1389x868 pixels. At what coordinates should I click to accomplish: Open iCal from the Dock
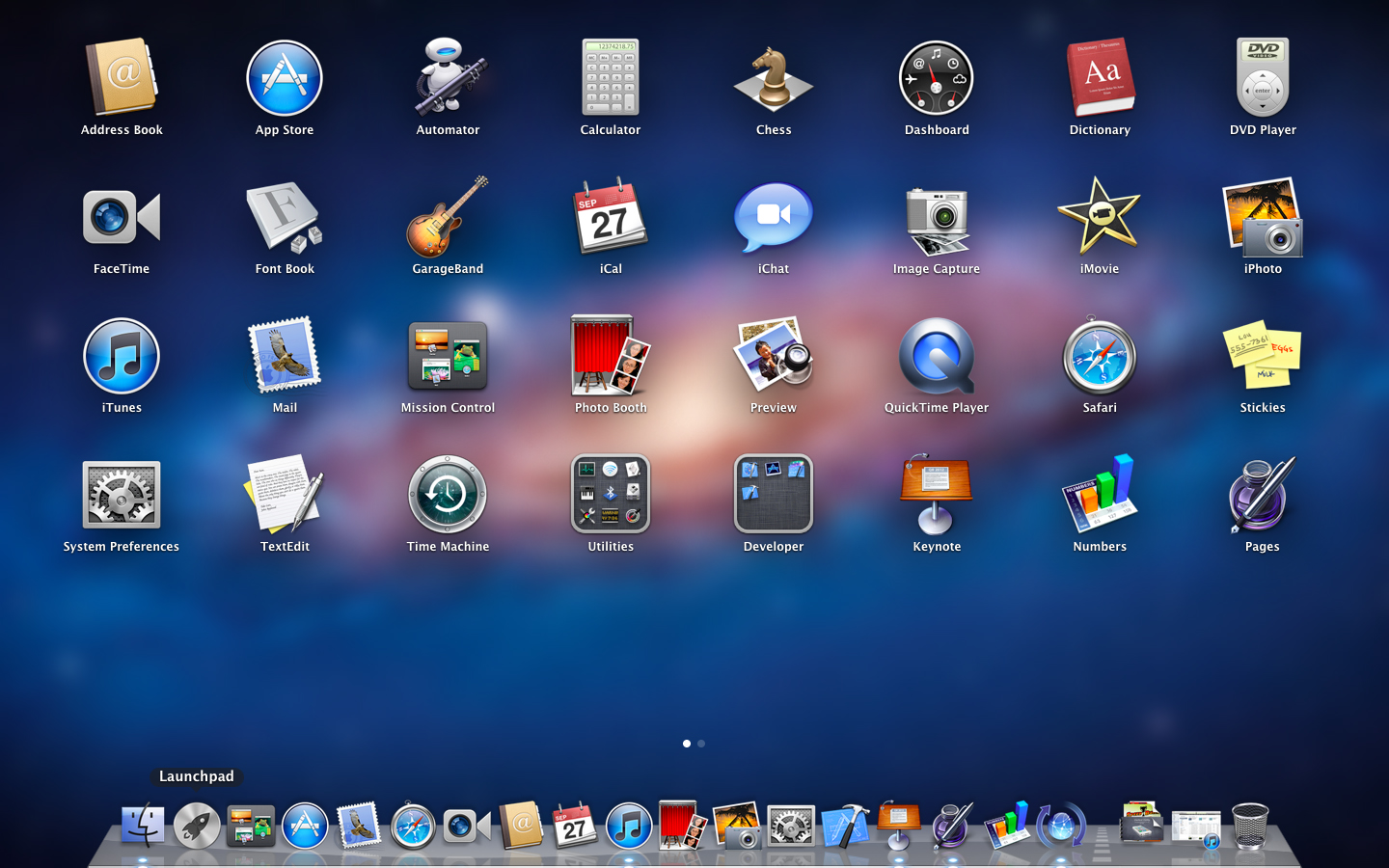[575, 827]
